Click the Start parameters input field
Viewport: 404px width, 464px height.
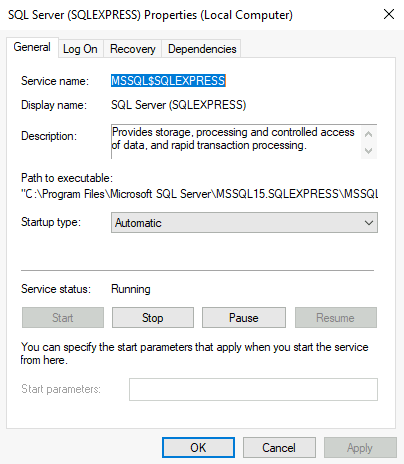point(253,389)
